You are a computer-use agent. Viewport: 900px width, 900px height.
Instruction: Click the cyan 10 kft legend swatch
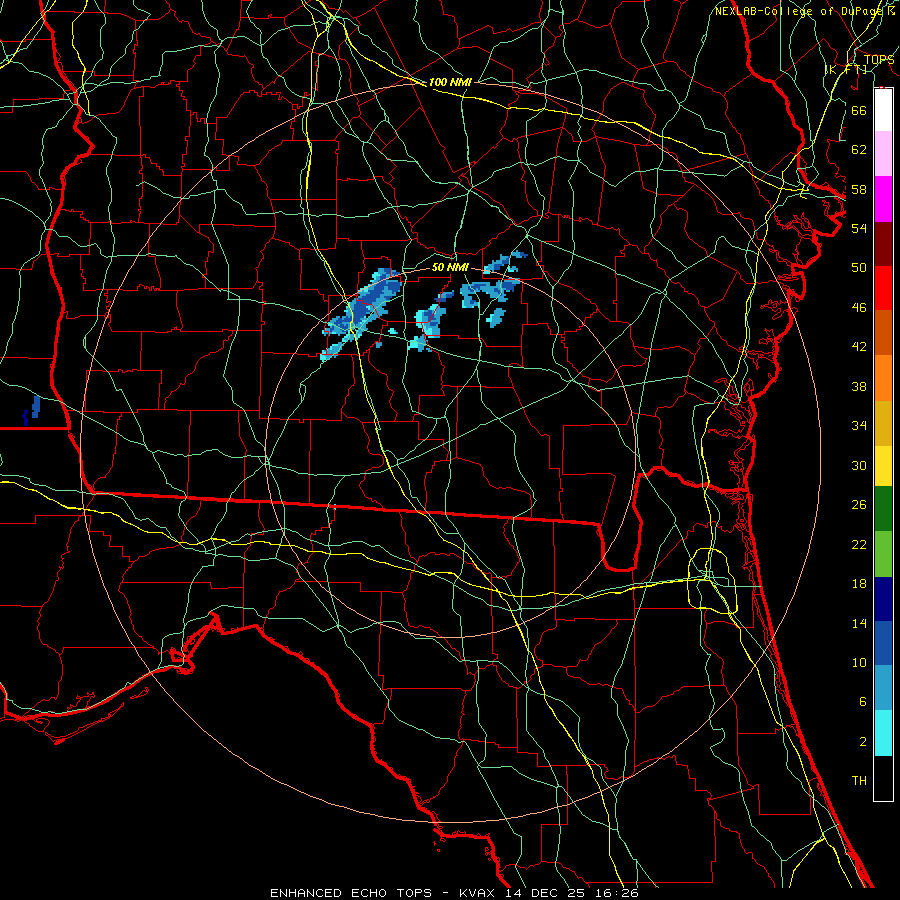coord(883,733)
